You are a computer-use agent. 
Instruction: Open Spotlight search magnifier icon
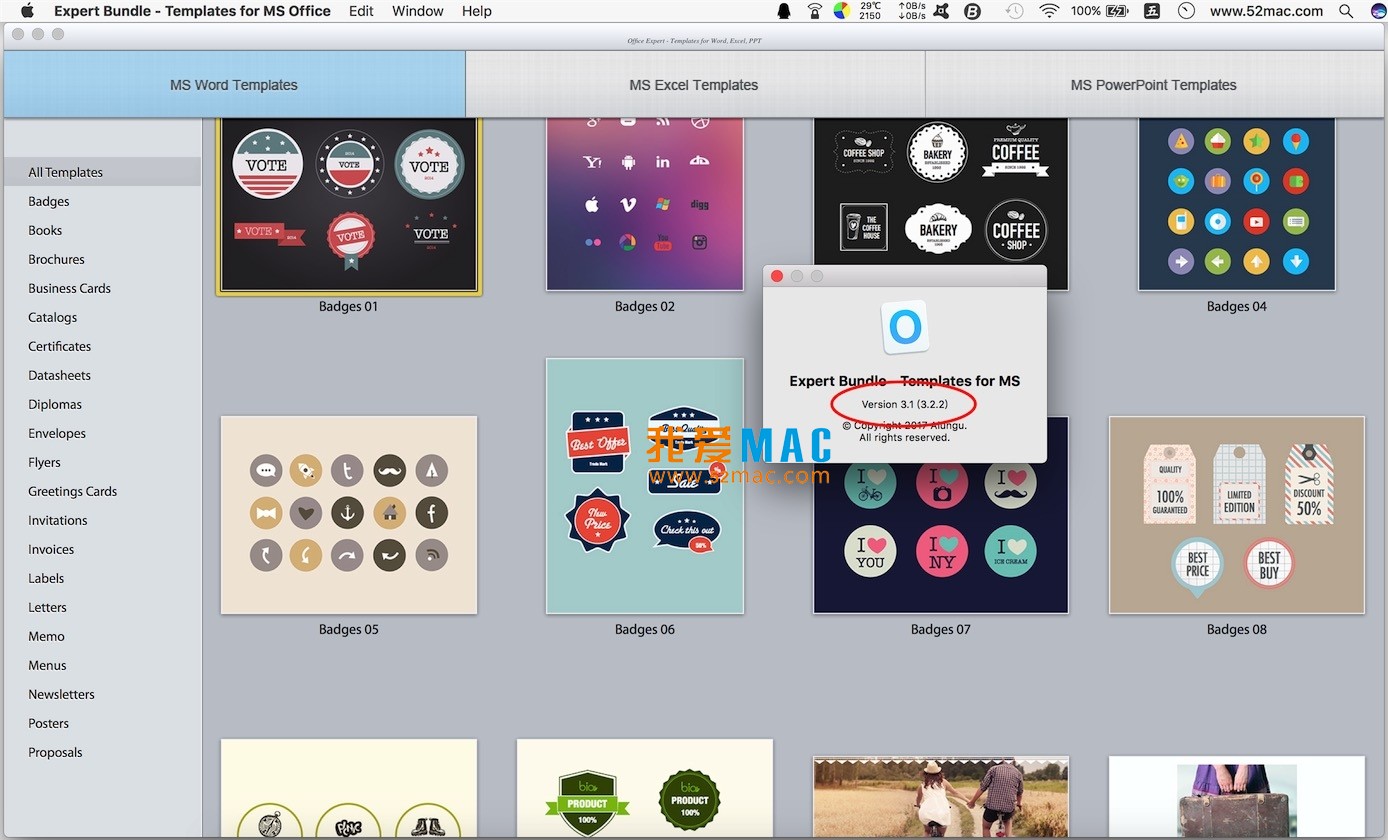click(x=1344, y=11)
